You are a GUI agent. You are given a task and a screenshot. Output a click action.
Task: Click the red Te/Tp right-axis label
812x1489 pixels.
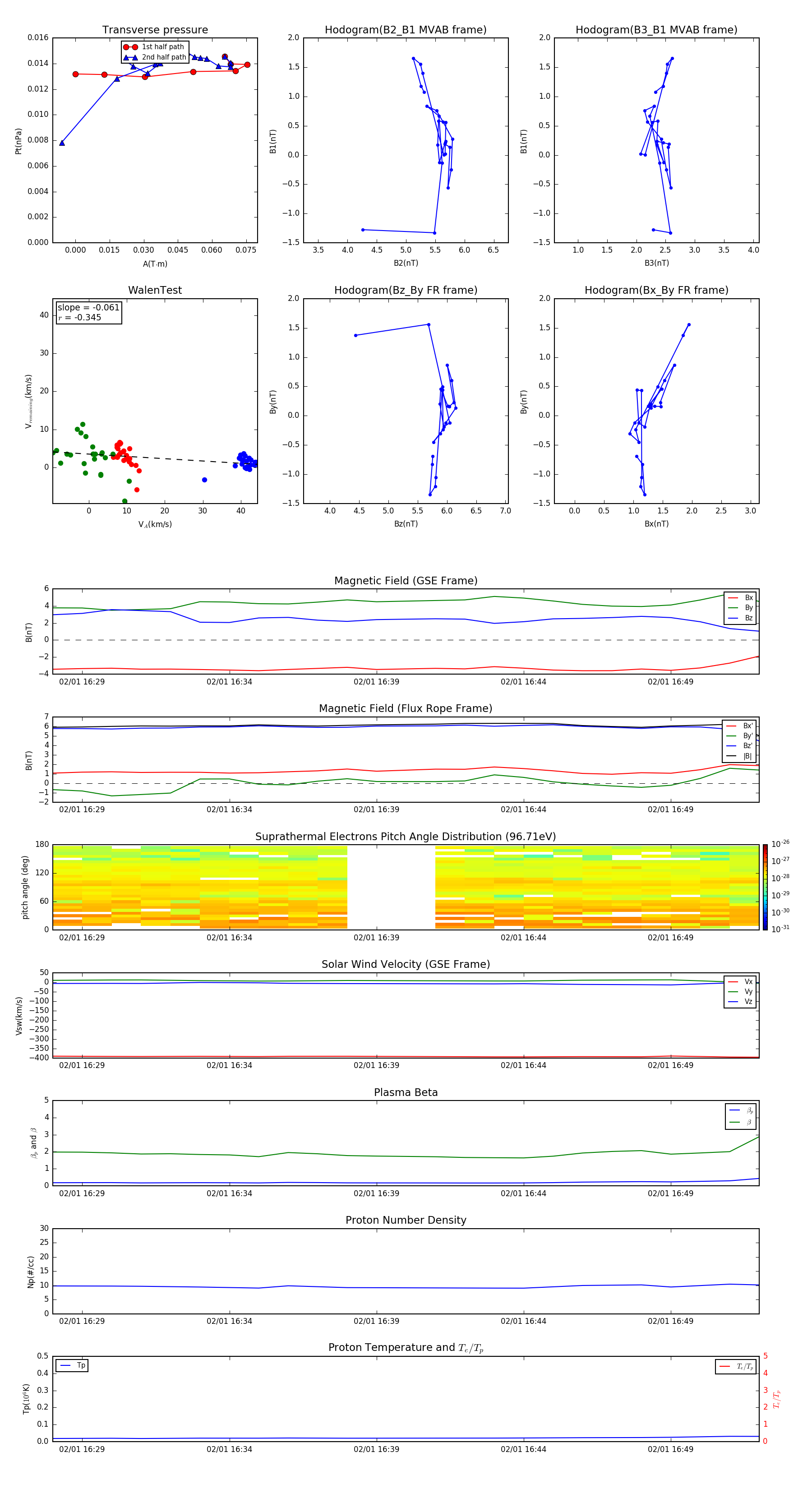click(777, 1399)
